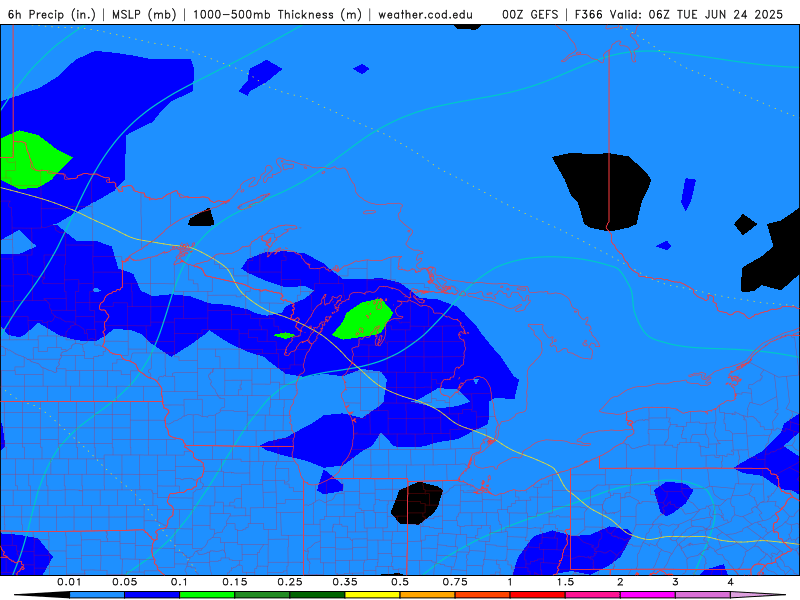Pick the dark green 0.25–0.35 legend swatch

[317, 595]
